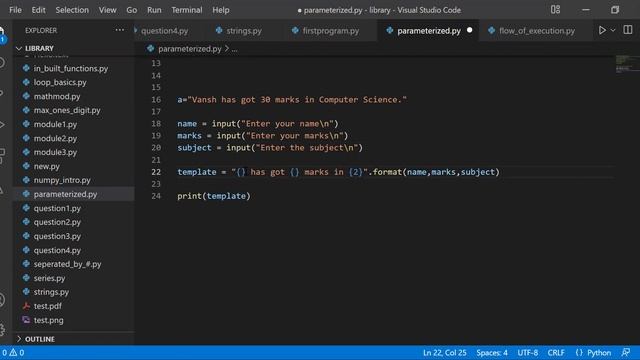Click Python icon on strings.py tab

click(219, 30)
